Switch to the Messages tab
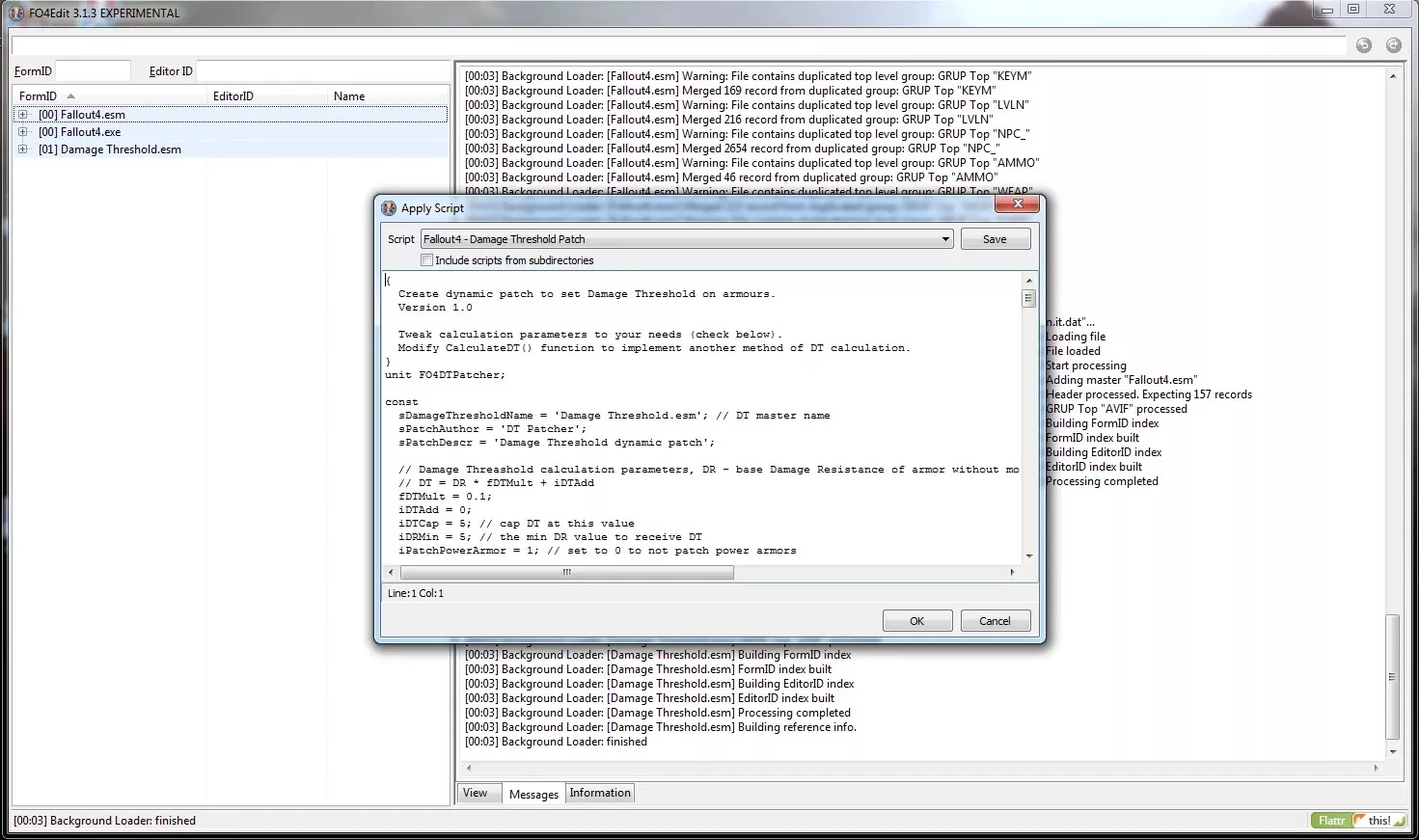This screenshot has height=840, width=1419. [x=533, y=794]
